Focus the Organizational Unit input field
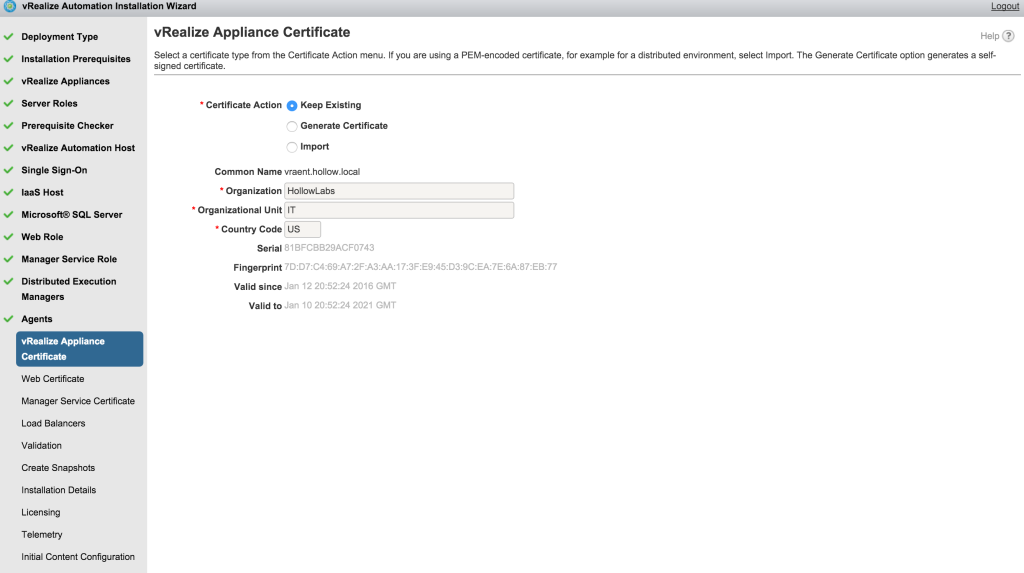This screenshot has height=573, width=1024. (398, 210)
